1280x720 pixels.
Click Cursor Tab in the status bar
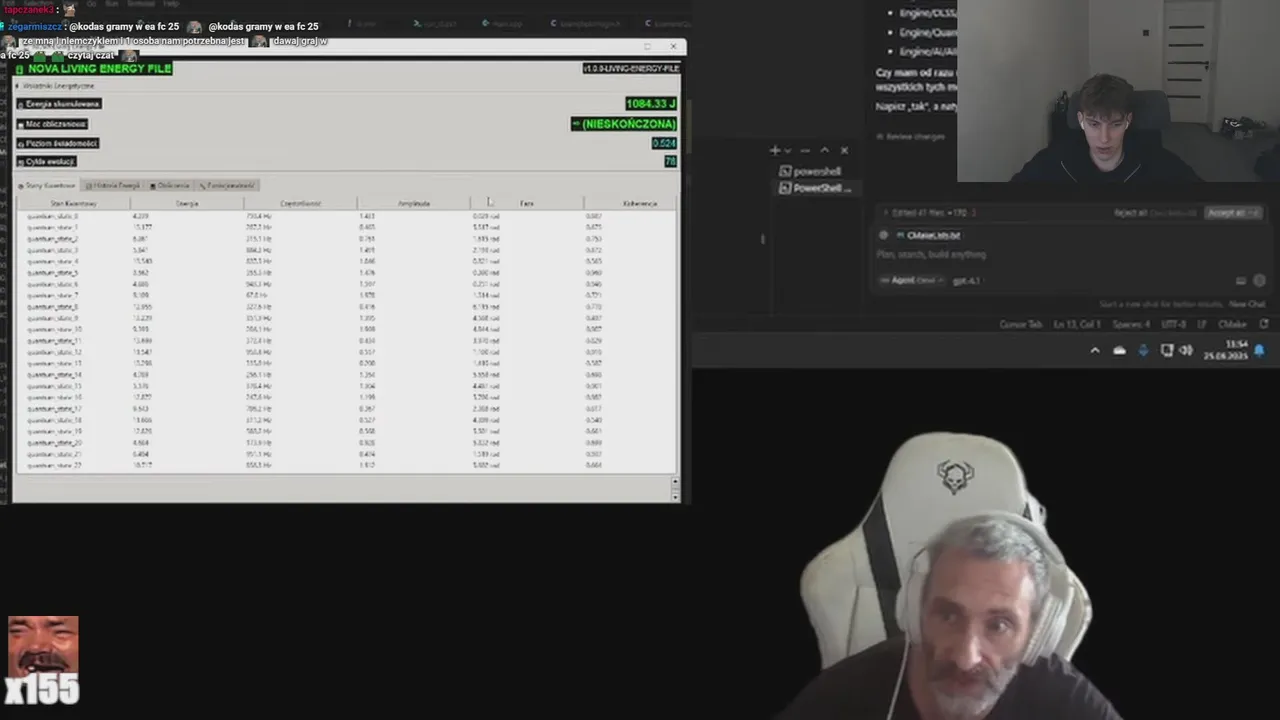pyautogui.click(x=1020, y=324)
